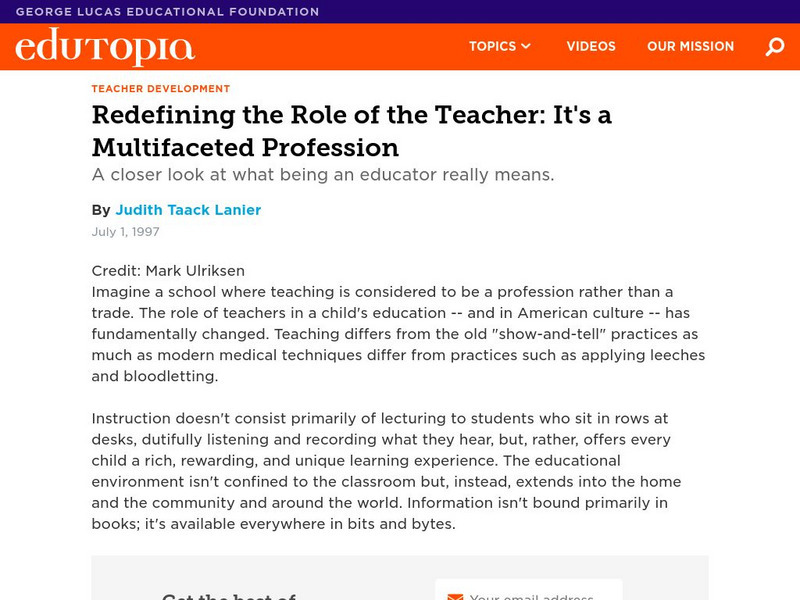The width and height of the screenshot is (800, 600).
Task: Open the search magnifier icon
Action: (x=775, y=47)
